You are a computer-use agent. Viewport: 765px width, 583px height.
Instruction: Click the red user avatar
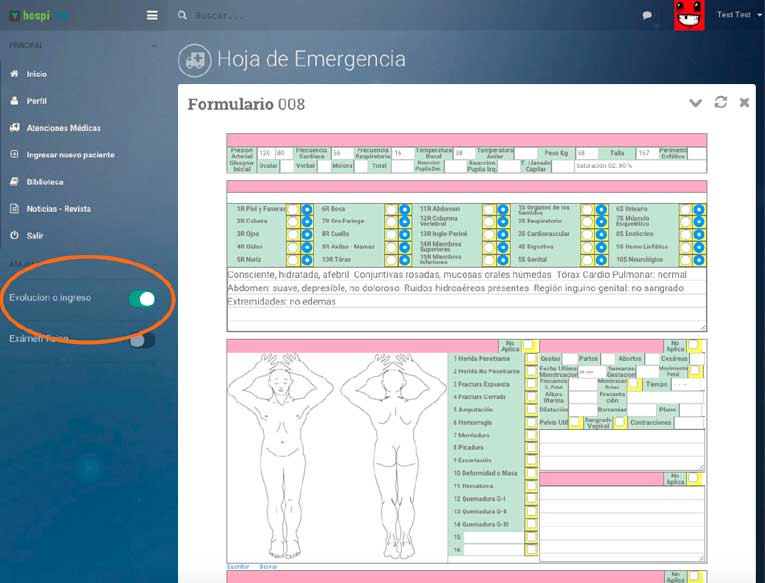pyautogui.click(x=688, y=15)
